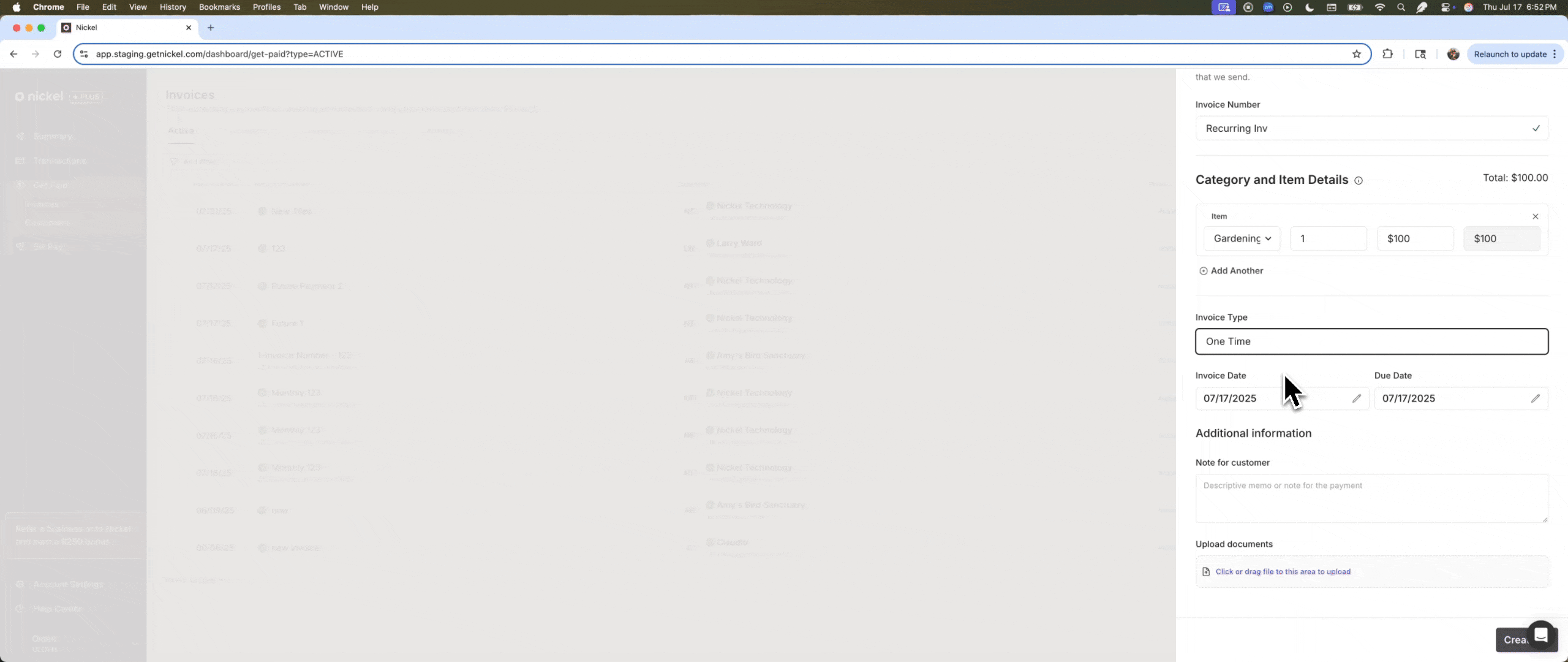Open the Invoice Type One Time selector

pos(1371,341)
